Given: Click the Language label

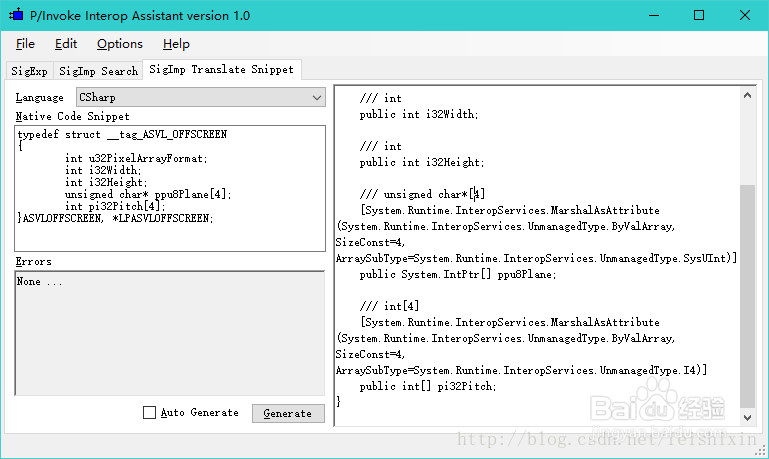Looking at the screenshot, I should pos(40,98).
